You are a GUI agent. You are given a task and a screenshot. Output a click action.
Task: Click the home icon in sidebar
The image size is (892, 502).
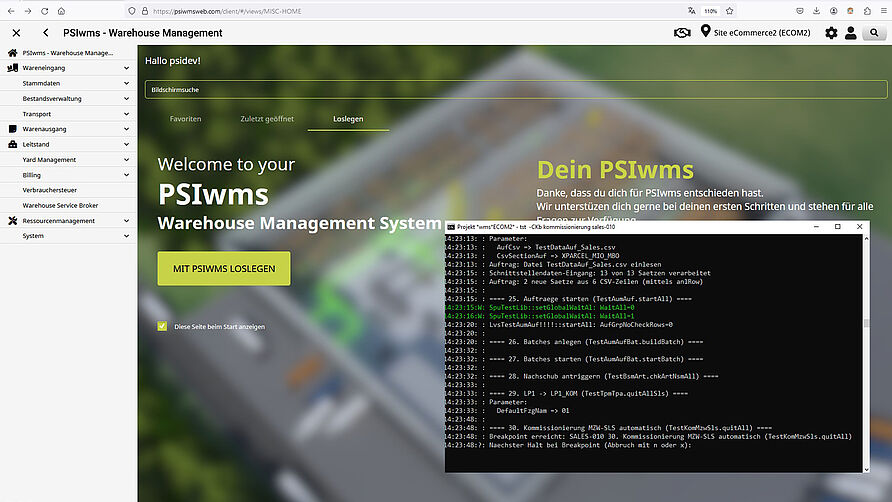tap(13, 52)
